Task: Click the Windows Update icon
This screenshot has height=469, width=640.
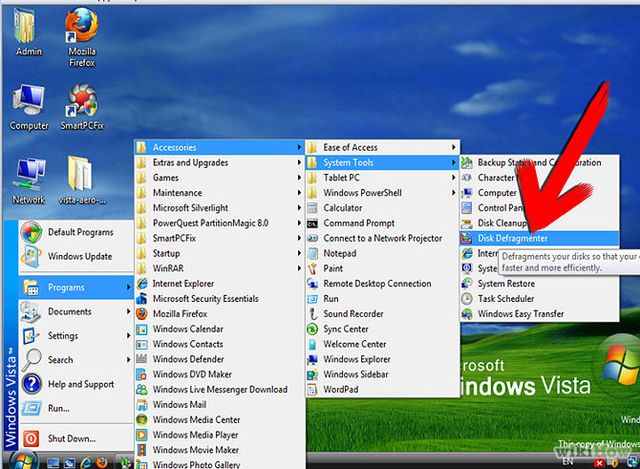Action: (x=31, y=256)
